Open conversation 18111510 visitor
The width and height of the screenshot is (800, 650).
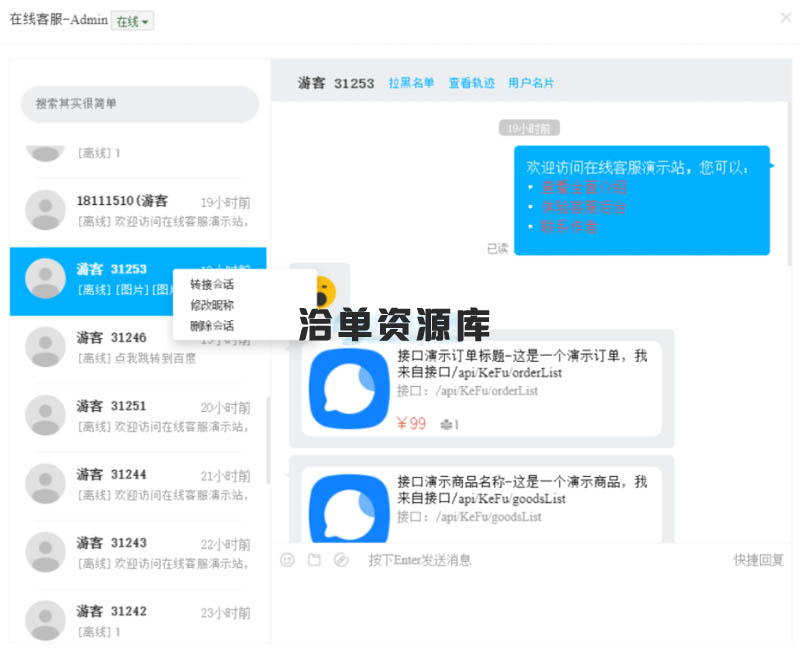point(138,211)
